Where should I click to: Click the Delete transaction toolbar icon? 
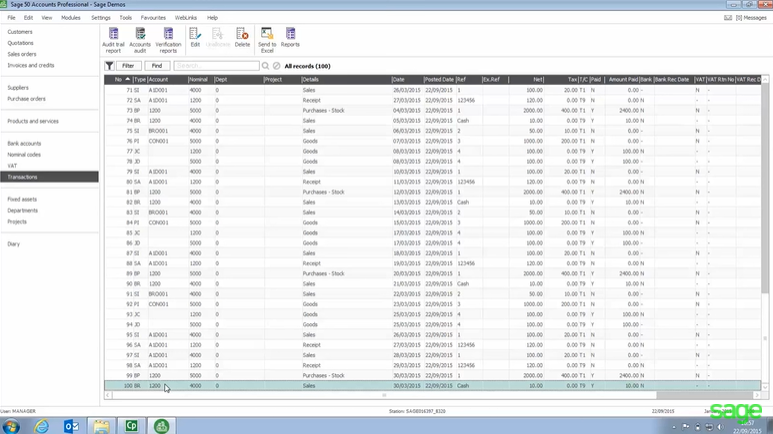tap(242, 37)
